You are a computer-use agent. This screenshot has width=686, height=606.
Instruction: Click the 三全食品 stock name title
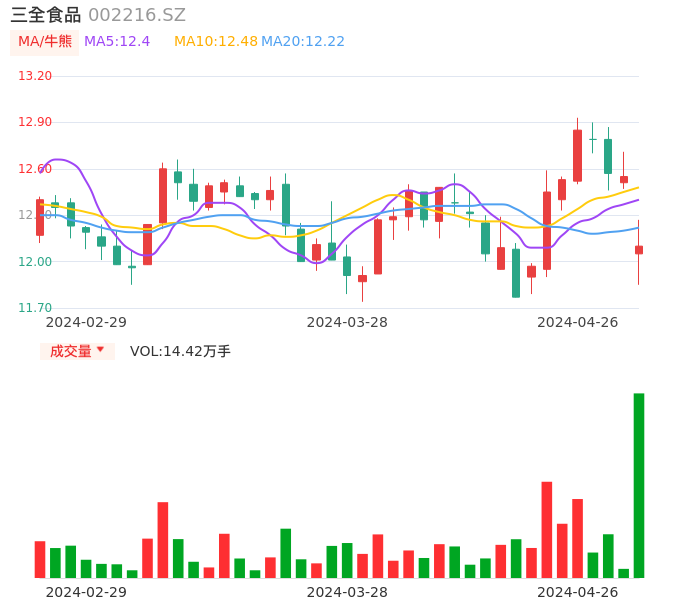click(x=45, y=15)
